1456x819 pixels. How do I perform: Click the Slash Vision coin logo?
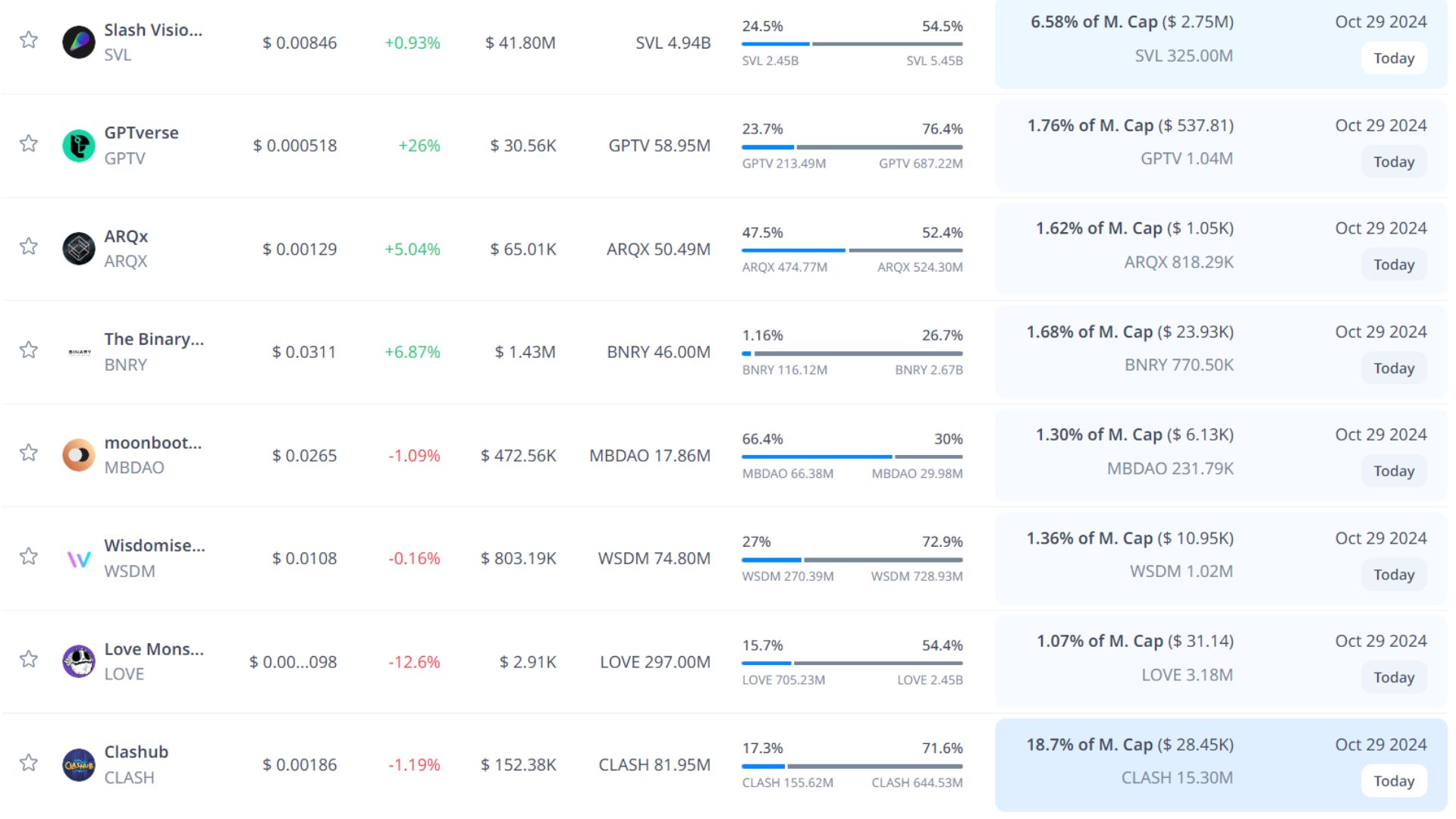79,42
